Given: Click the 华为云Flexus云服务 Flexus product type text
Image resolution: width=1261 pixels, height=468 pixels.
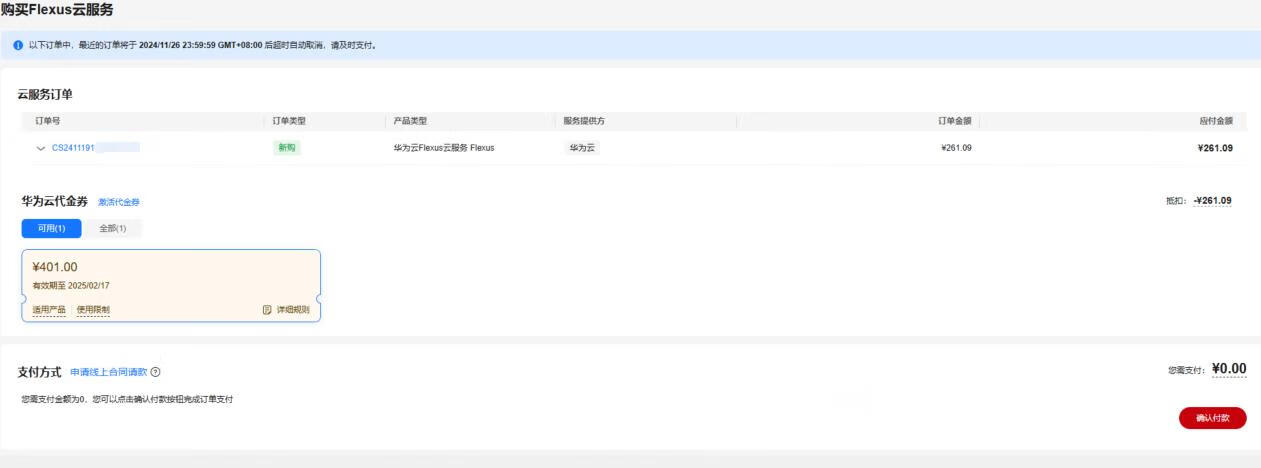Looking at the screenshot, I should (444, 148).
